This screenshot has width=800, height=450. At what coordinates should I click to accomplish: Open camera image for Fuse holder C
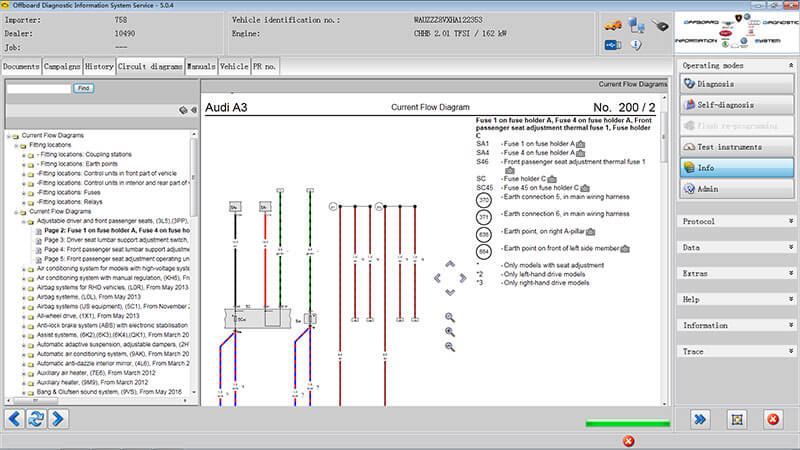coord(552,179)
